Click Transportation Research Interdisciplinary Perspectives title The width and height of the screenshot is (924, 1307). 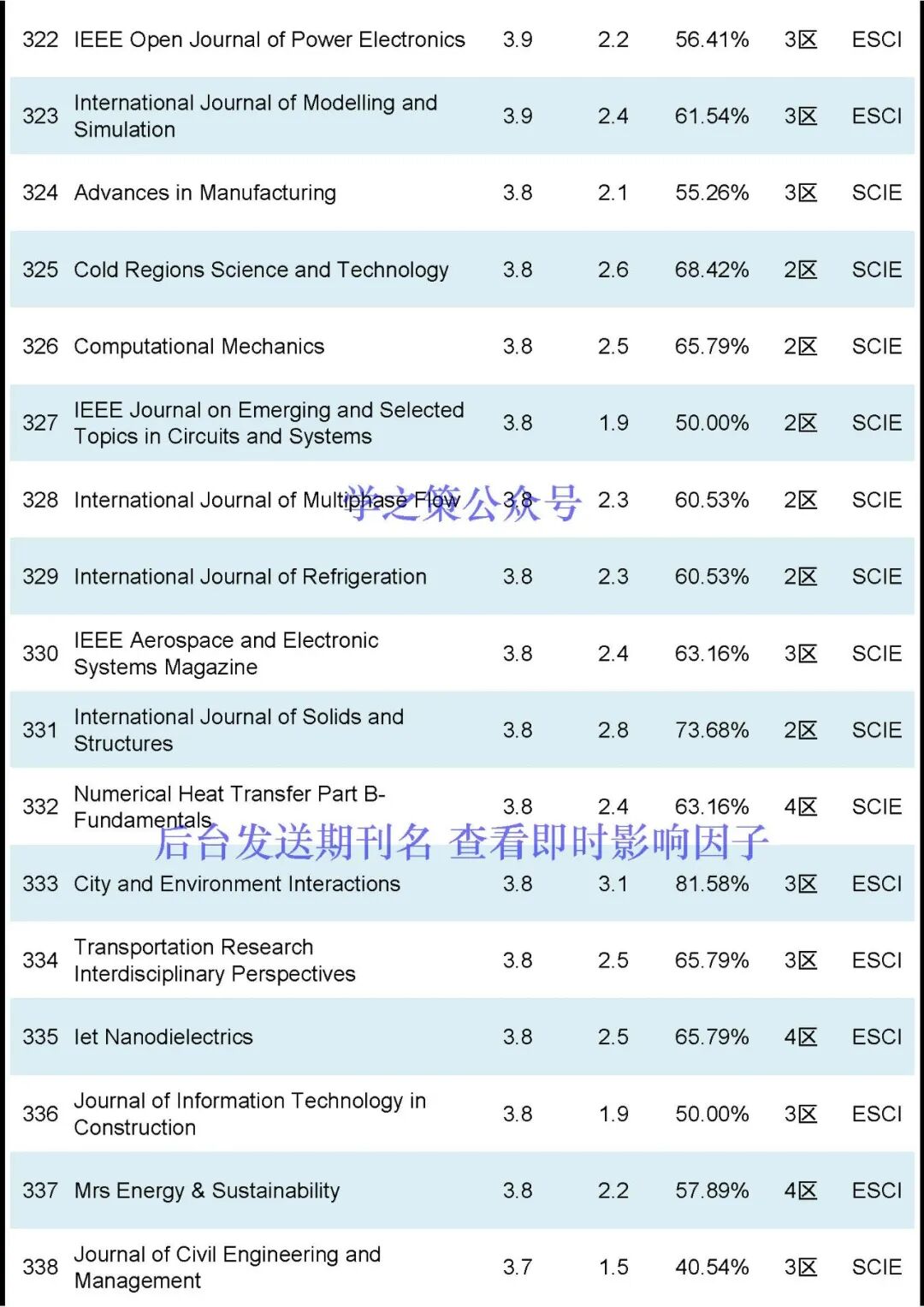tap(214, 960)
